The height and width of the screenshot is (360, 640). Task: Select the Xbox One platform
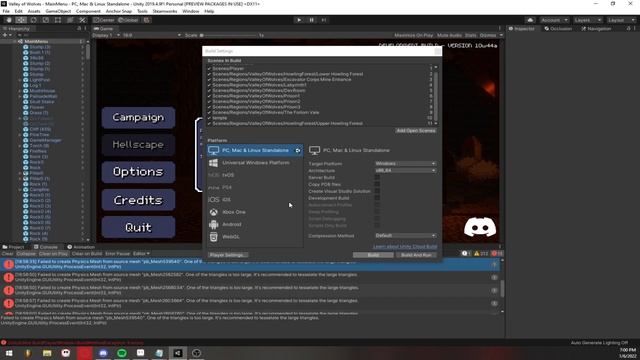click(x=255, y=212)
